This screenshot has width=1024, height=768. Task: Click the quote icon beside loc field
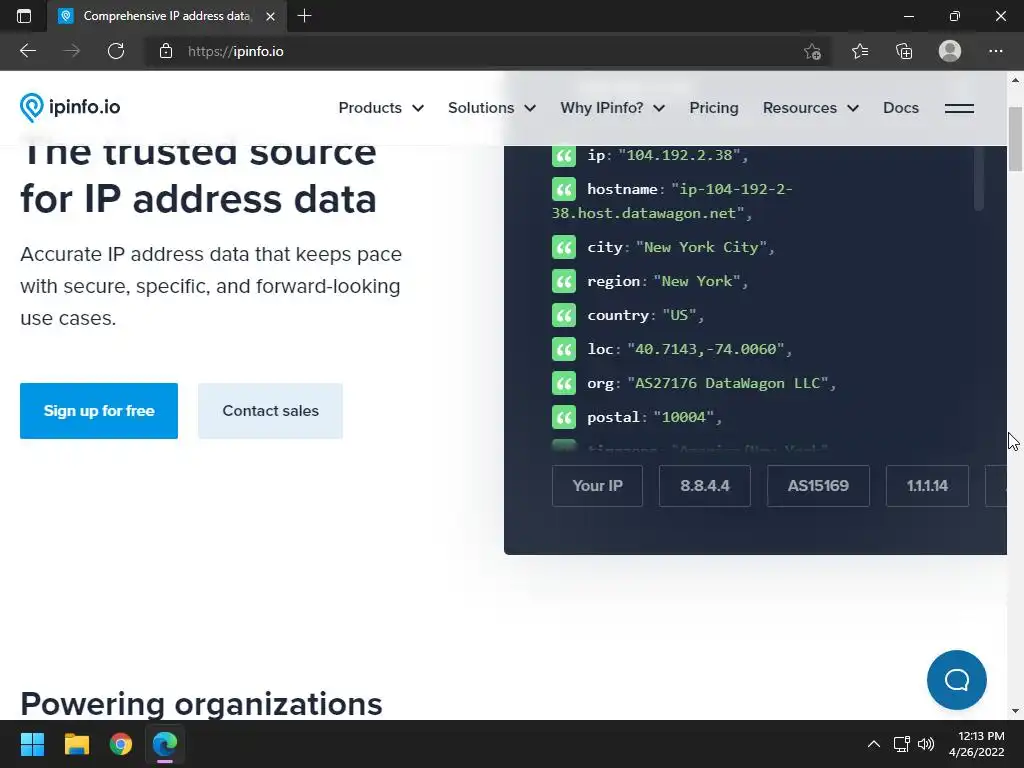(564, 349)
